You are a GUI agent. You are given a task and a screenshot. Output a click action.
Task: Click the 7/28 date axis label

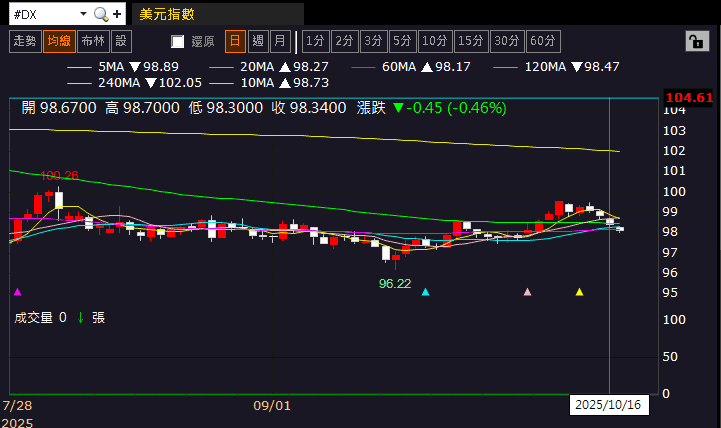[17, 406]
